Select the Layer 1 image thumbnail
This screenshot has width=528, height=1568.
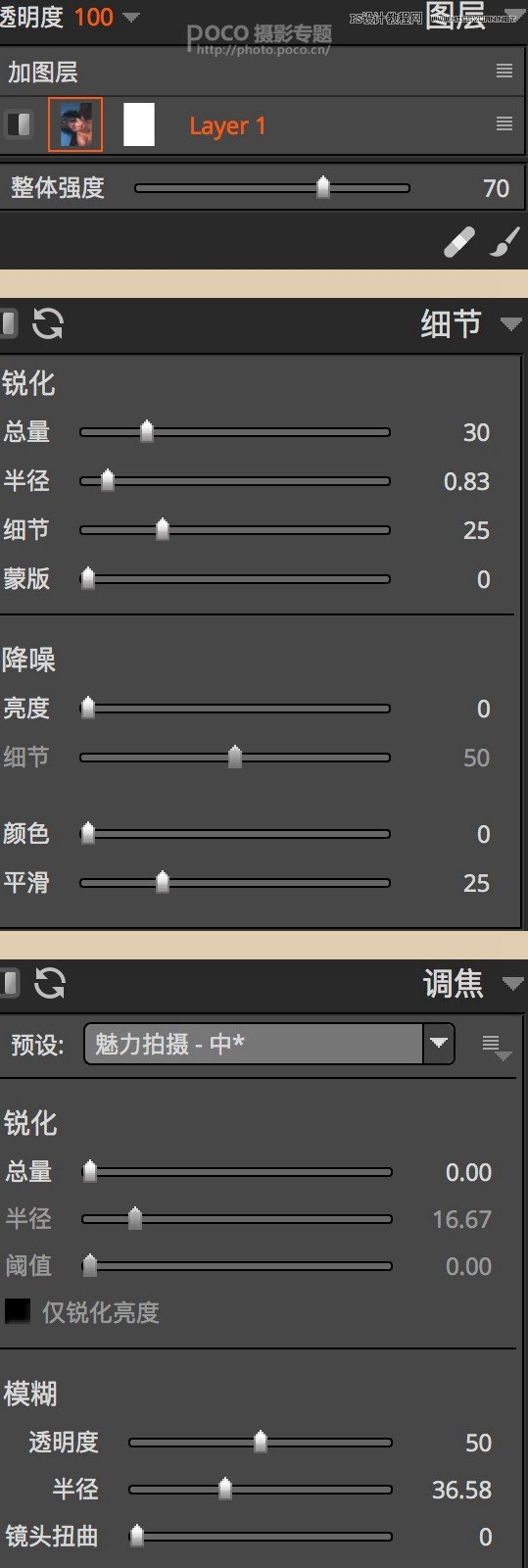coord(75,124)
